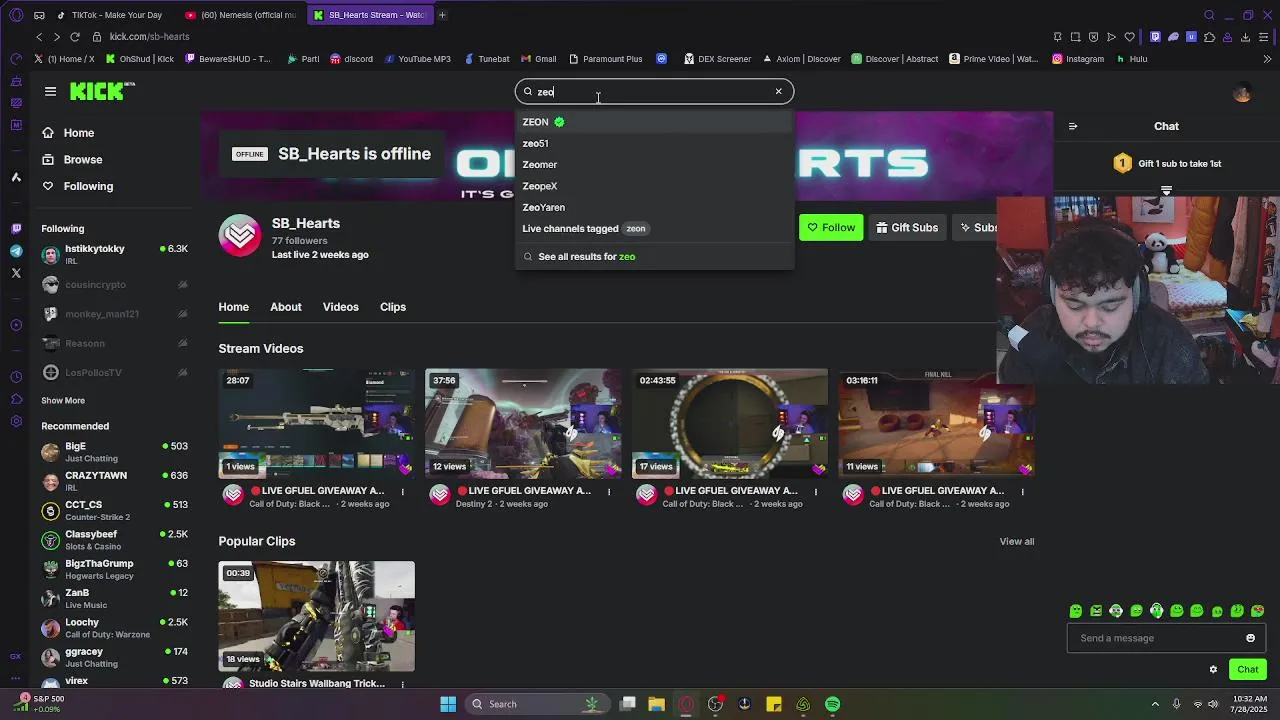Open recommended channel Loochy
Viewport: 1280px width, 720px height.
click(x=114, y=628)
